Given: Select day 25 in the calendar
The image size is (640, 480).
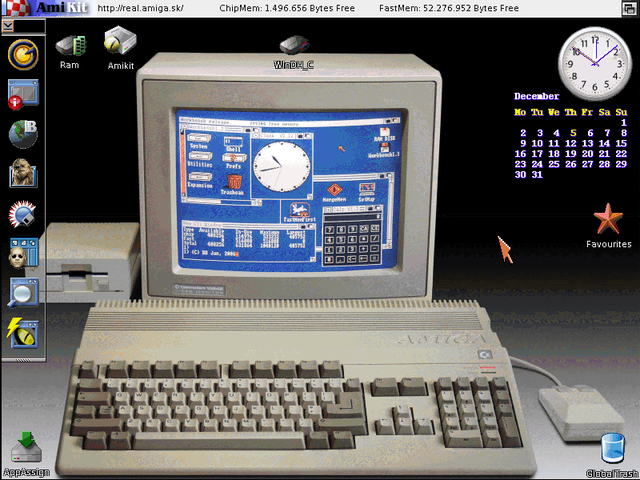Looking at the screenshot, I should coord(554,164).
